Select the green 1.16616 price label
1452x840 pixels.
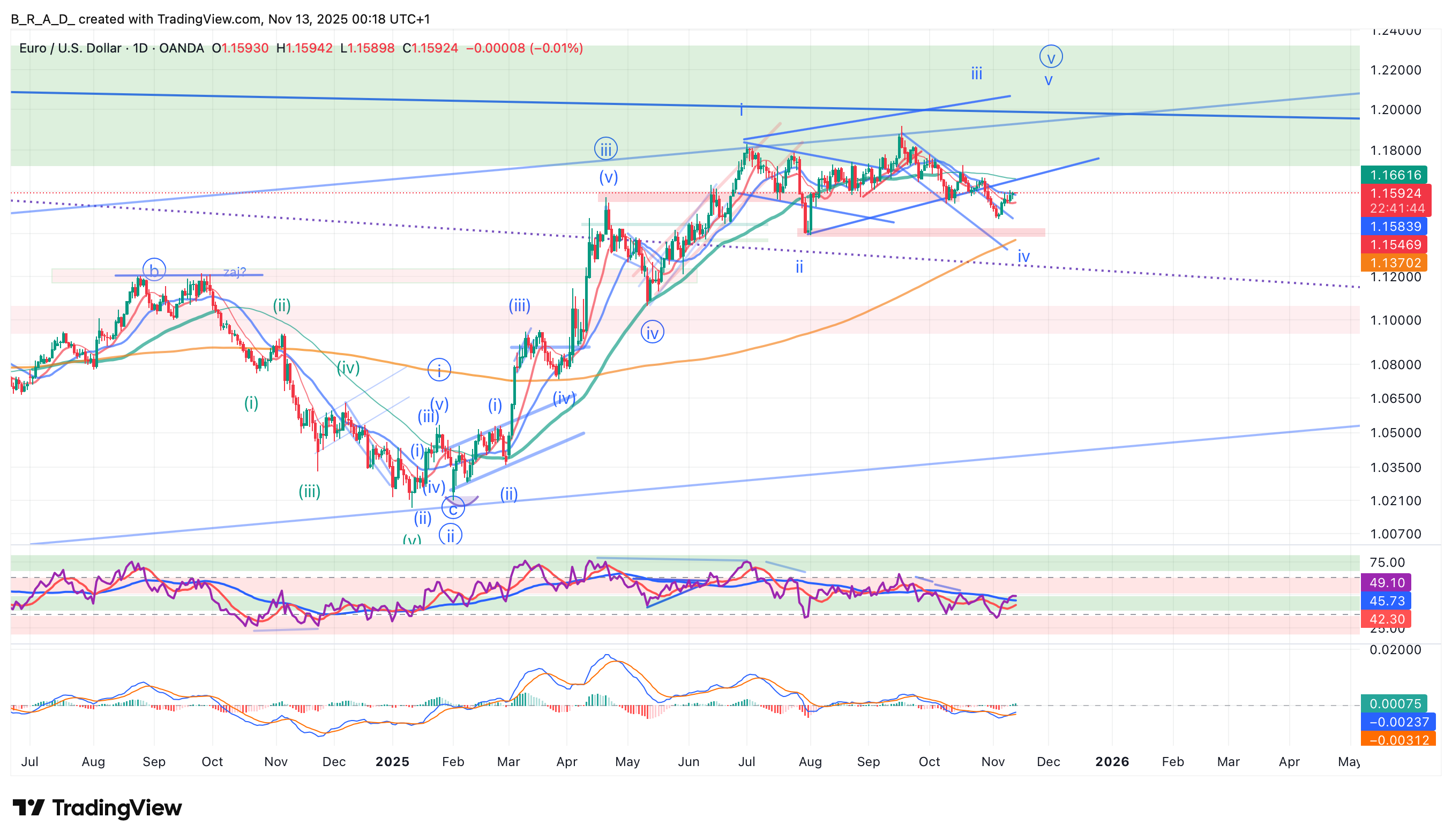[1395, 175]
